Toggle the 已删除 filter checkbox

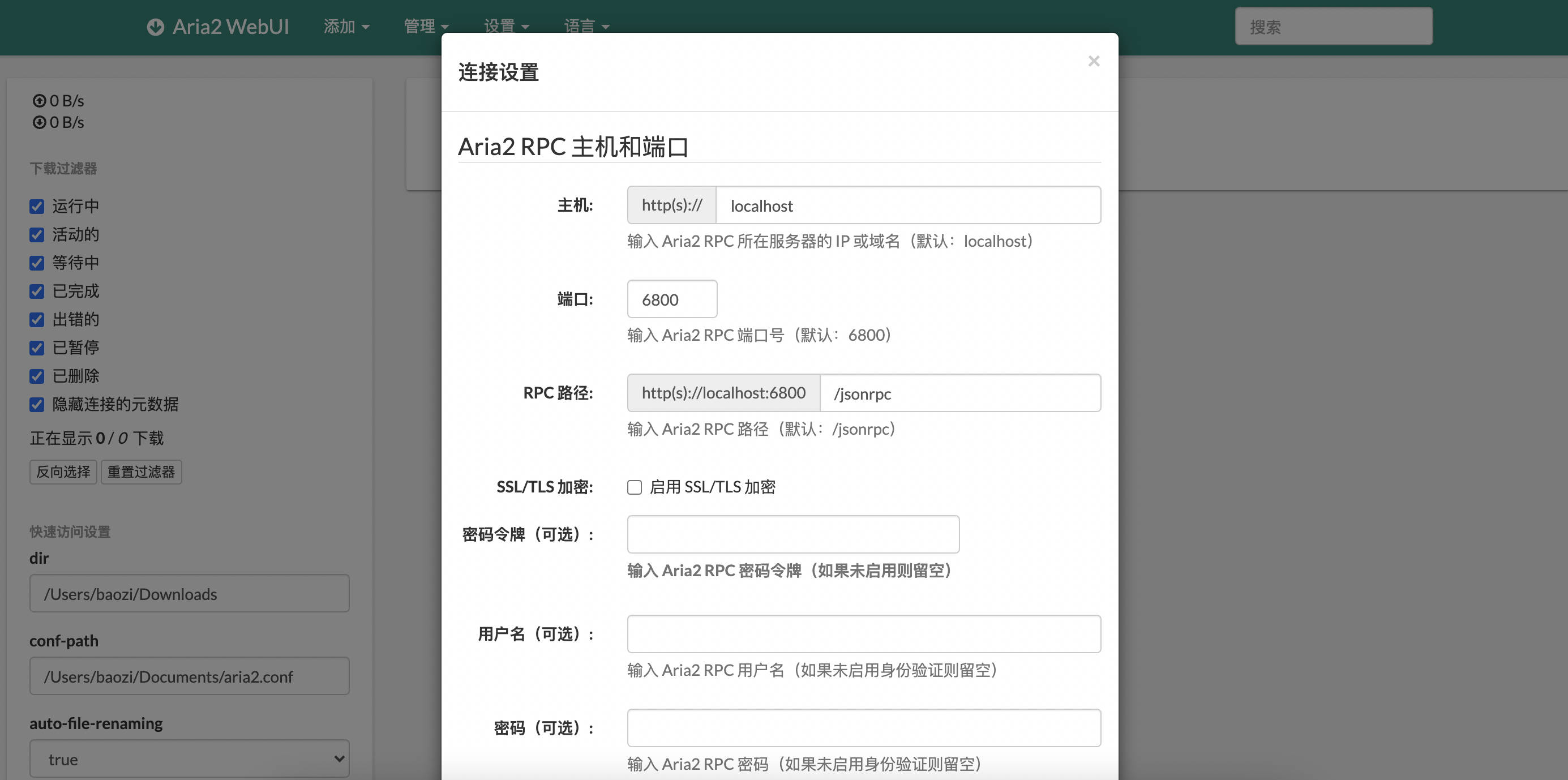pyautogui.click(x=37, y=376)
